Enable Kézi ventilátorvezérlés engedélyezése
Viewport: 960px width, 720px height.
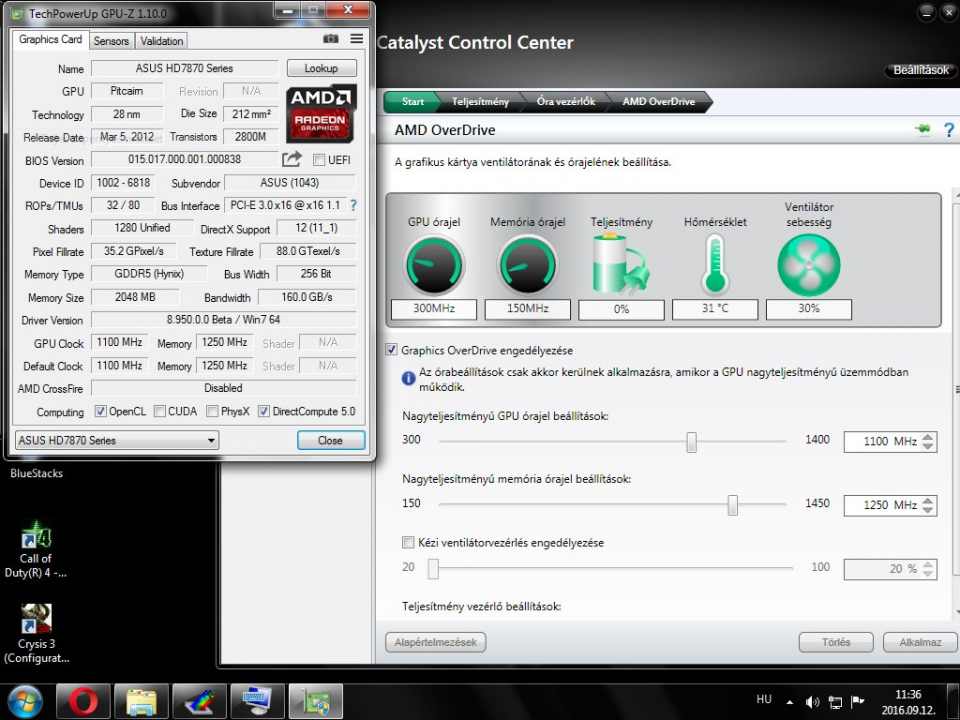click(408, 542)
